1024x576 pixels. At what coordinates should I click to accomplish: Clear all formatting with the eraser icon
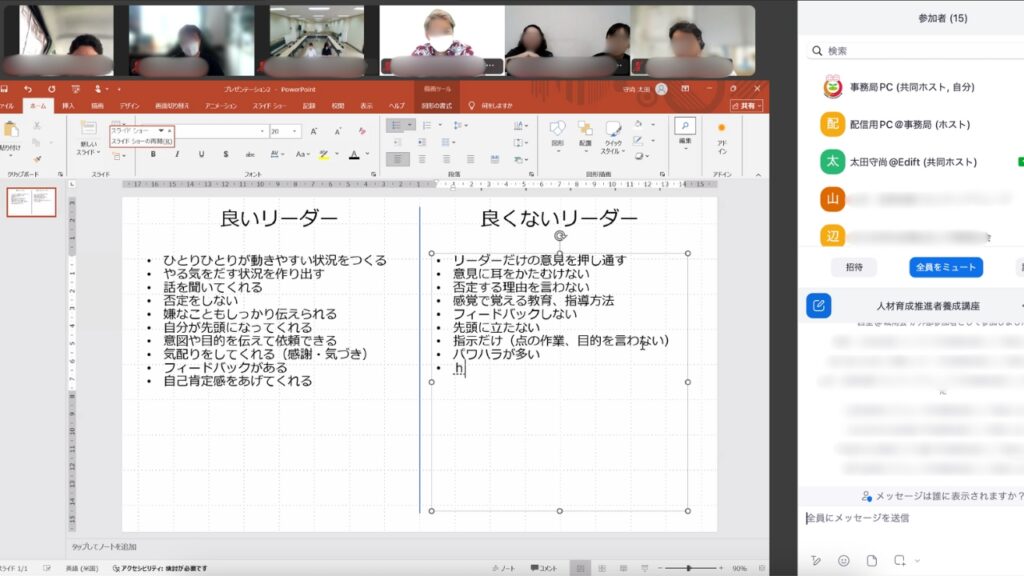click(362, 131)
